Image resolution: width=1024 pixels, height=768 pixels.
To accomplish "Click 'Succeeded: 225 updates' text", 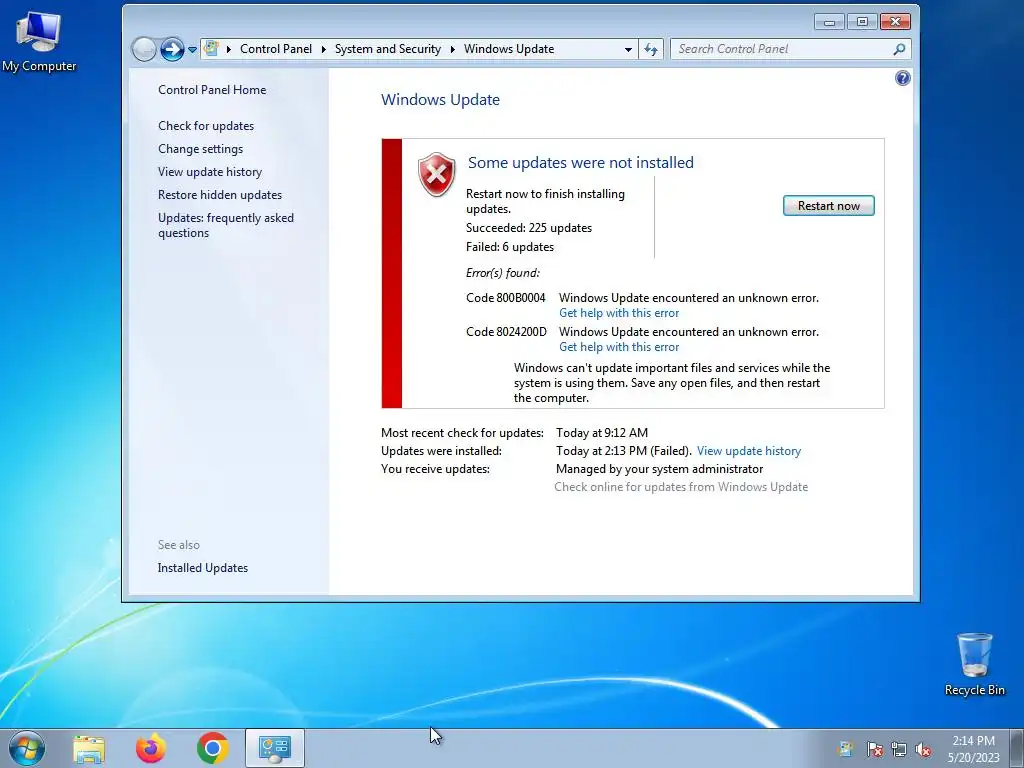I will (529, 228).
